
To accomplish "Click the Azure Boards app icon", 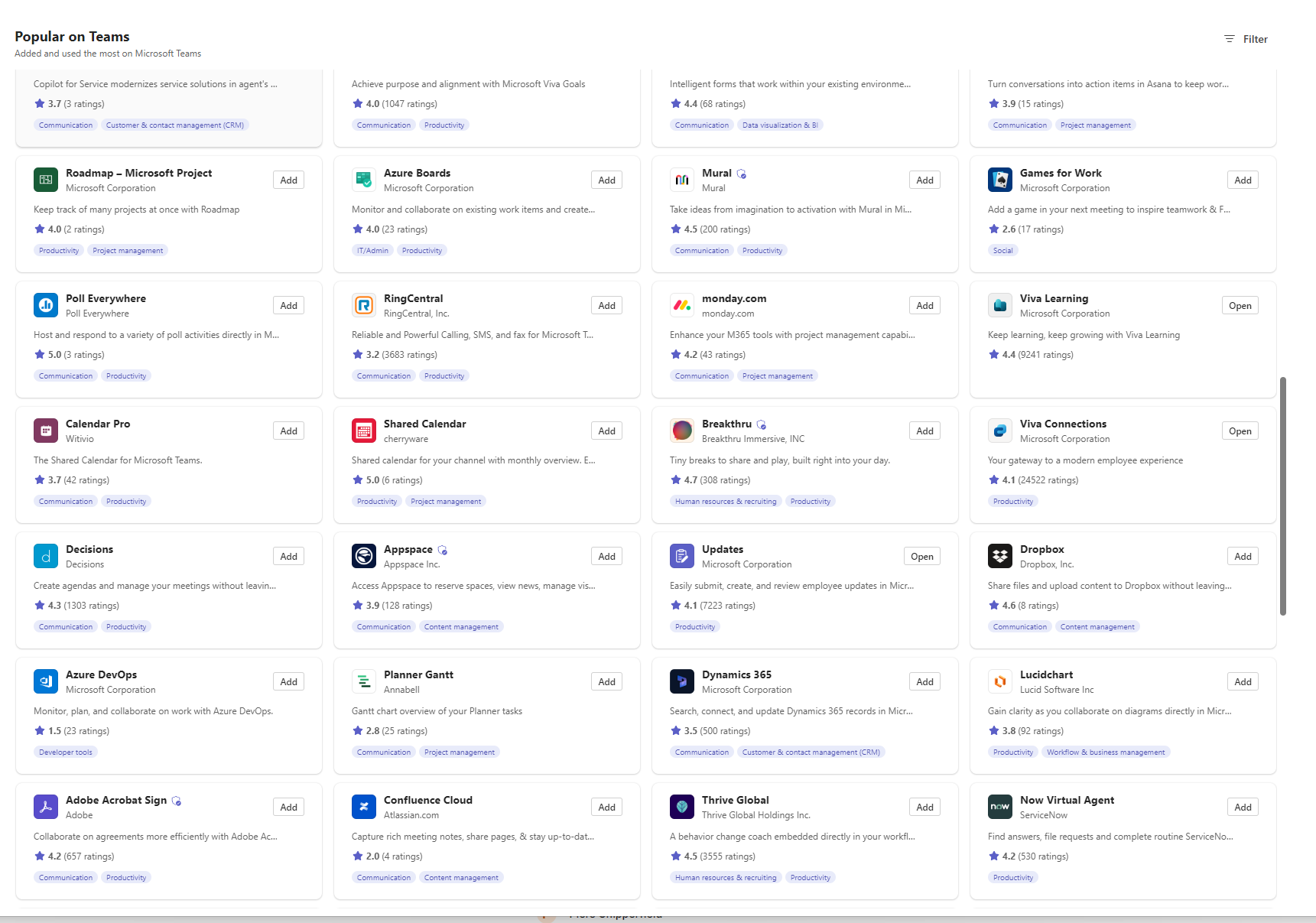I will click(364, 180).
